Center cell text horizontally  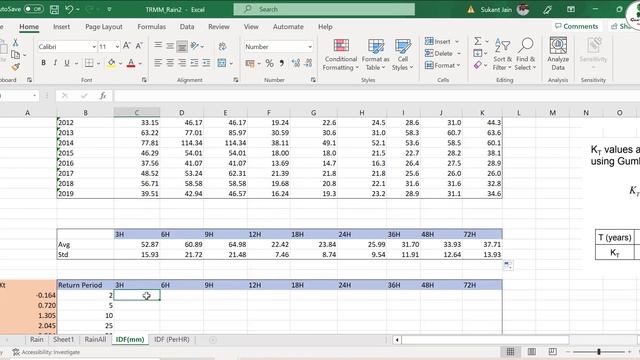(x=170, y=63)
